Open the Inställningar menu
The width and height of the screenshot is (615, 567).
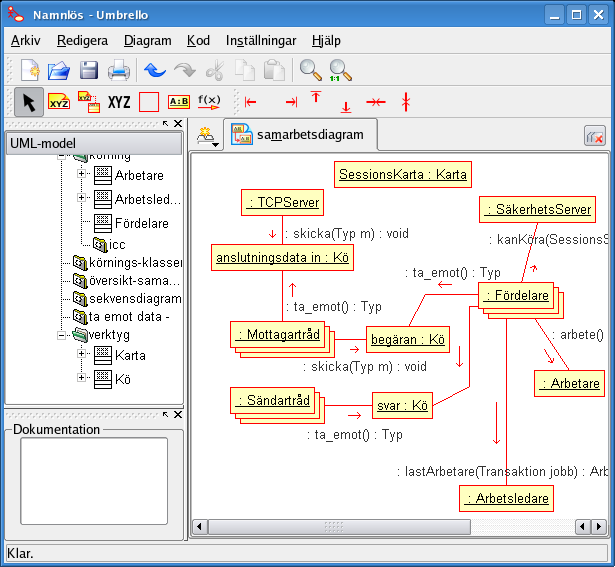[261, 40]
